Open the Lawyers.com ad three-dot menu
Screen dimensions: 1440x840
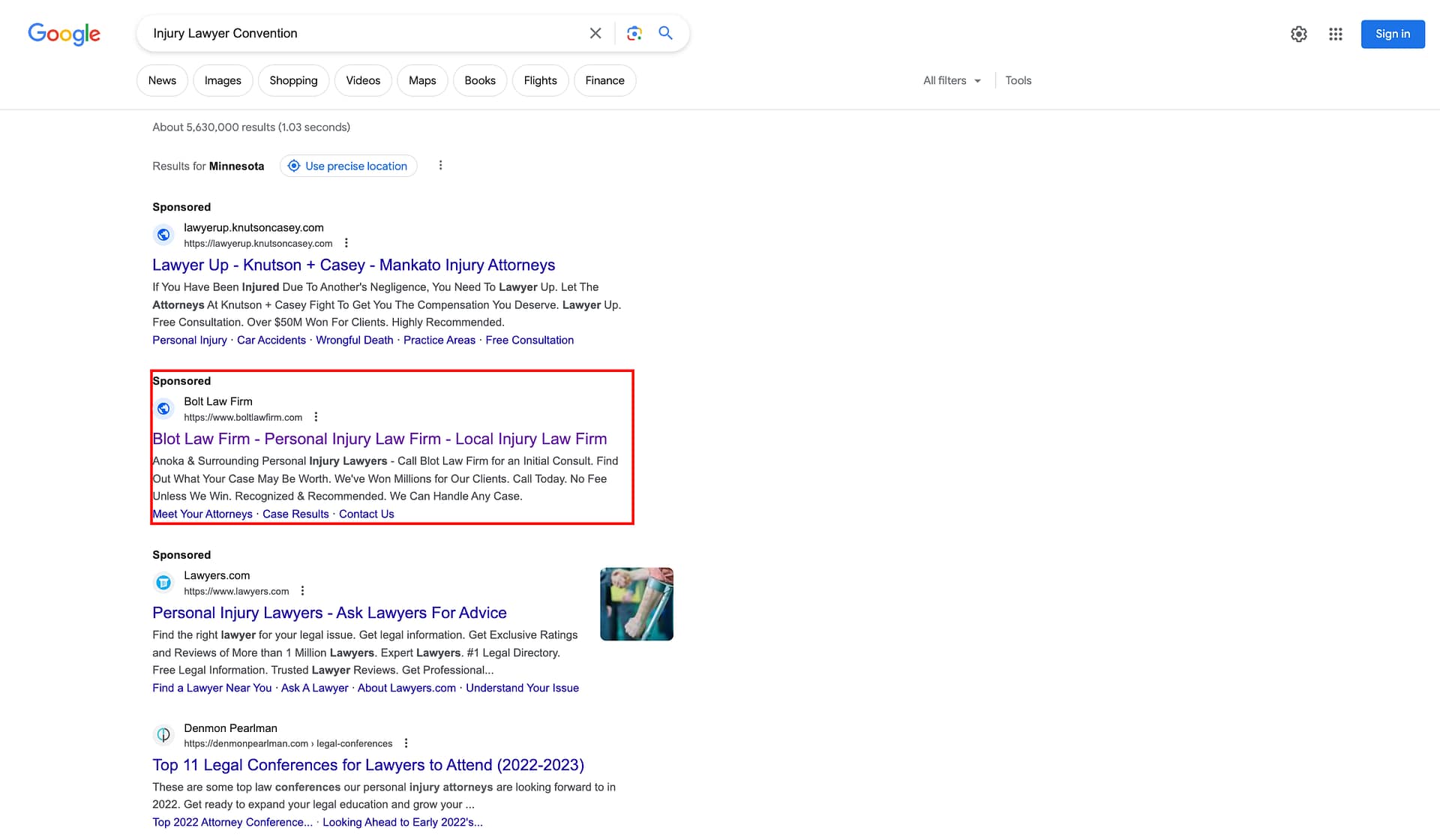(302, 590)
